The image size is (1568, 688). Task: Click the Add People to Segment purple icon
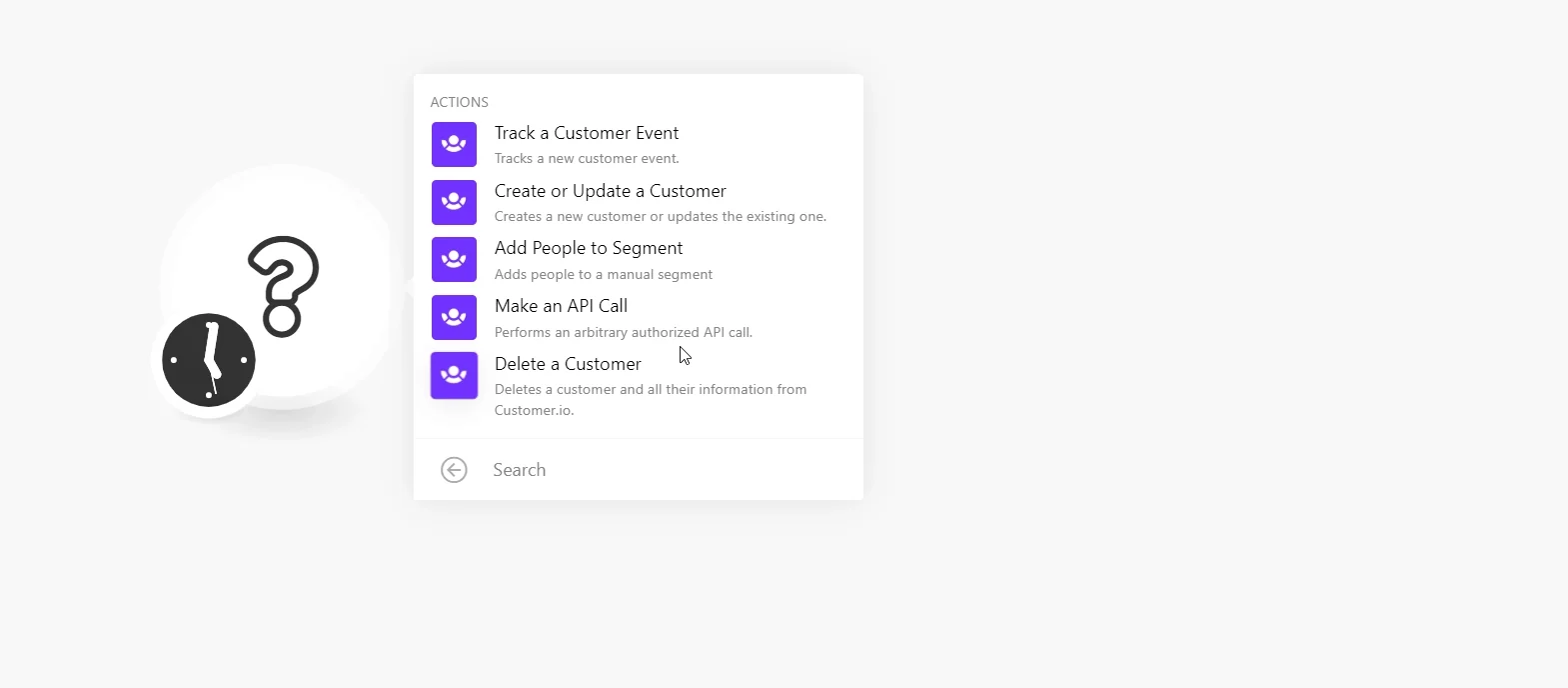point(454,259)
